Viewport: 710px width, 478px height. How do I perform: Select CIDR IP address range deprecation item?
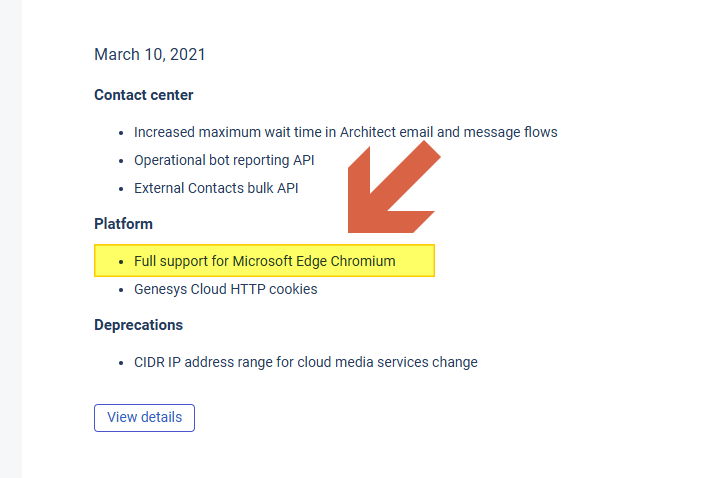pyautogui.click(x=305, y=362)
